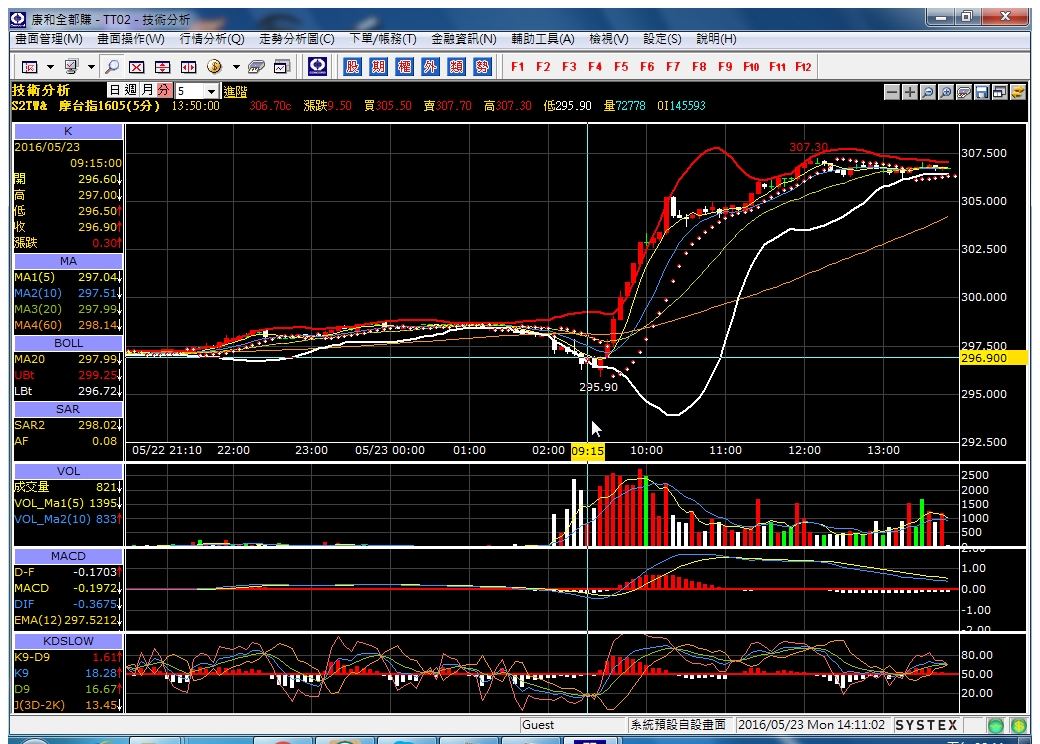Click the F12 shortcut button

point(803,66)
